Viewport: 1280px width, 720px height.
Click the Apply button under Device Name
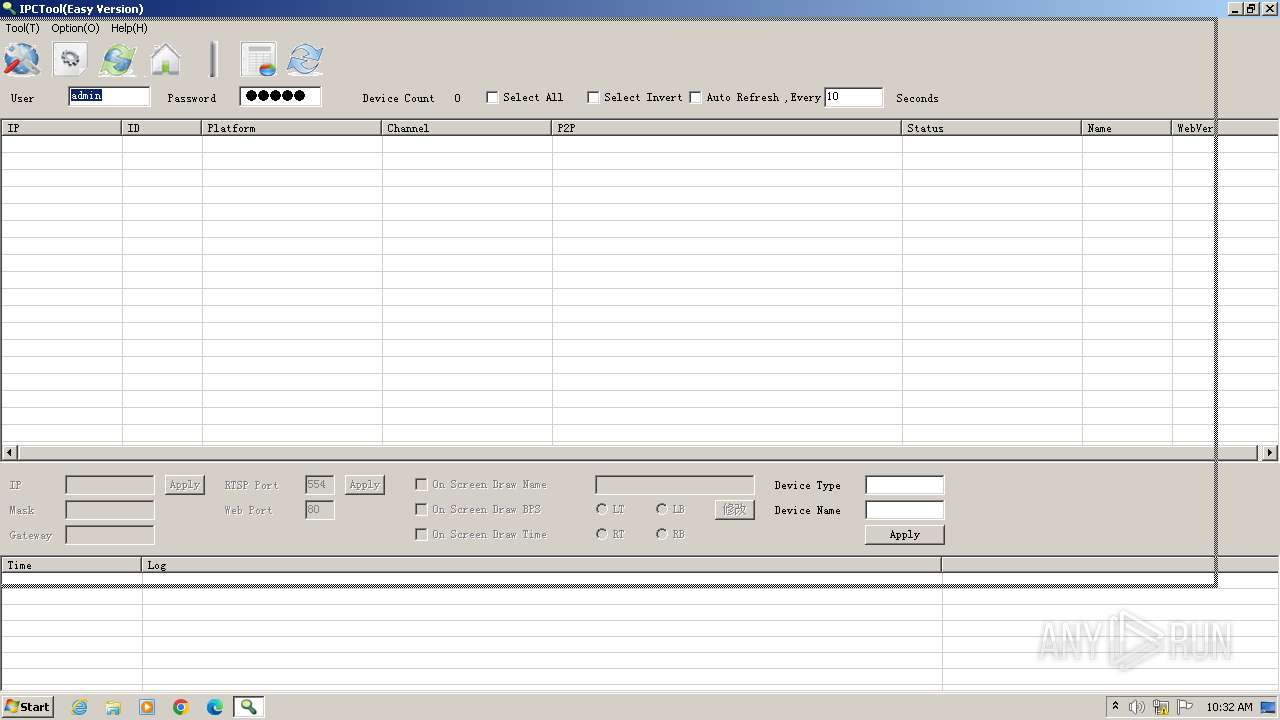click(x=905, y=534)
